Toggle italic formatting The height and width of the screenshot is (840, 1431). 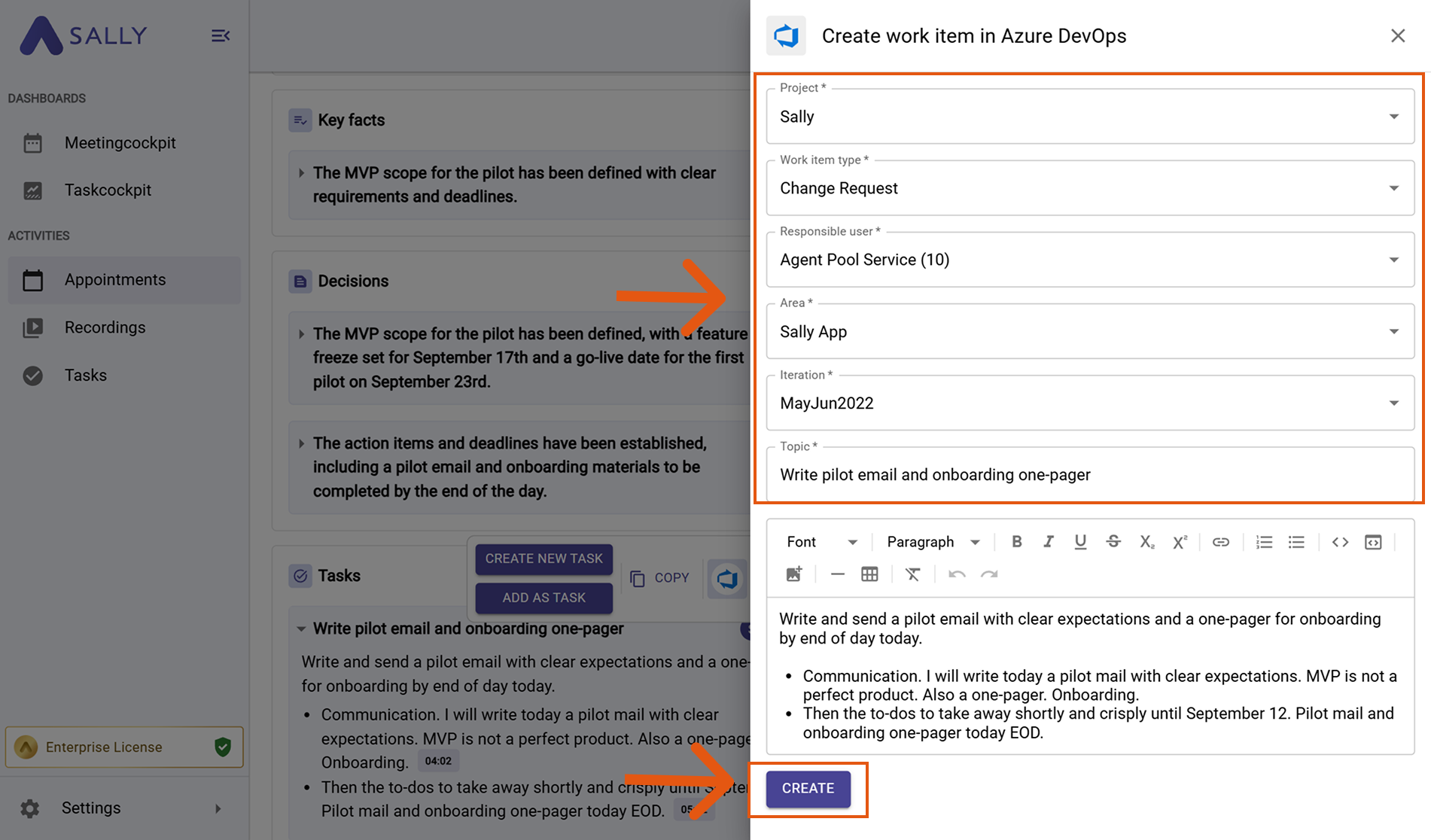pyautogui.click(x=1048, y=542)
